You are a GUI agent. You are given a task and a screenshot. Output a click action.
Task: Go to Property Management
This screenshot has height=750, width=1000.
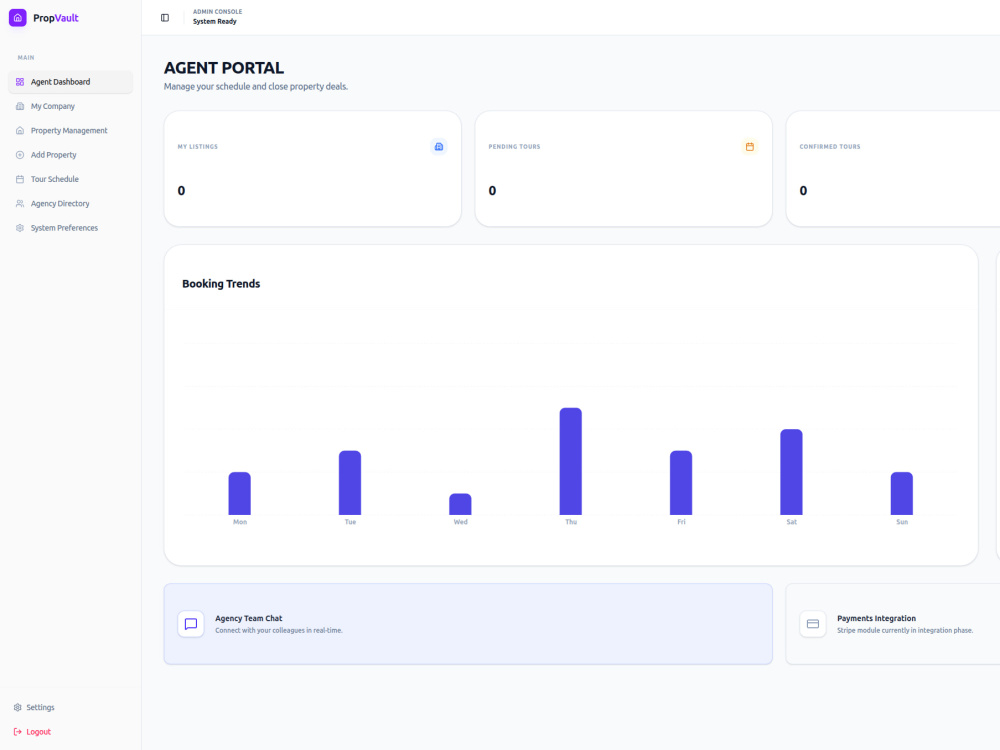point(70,130)
